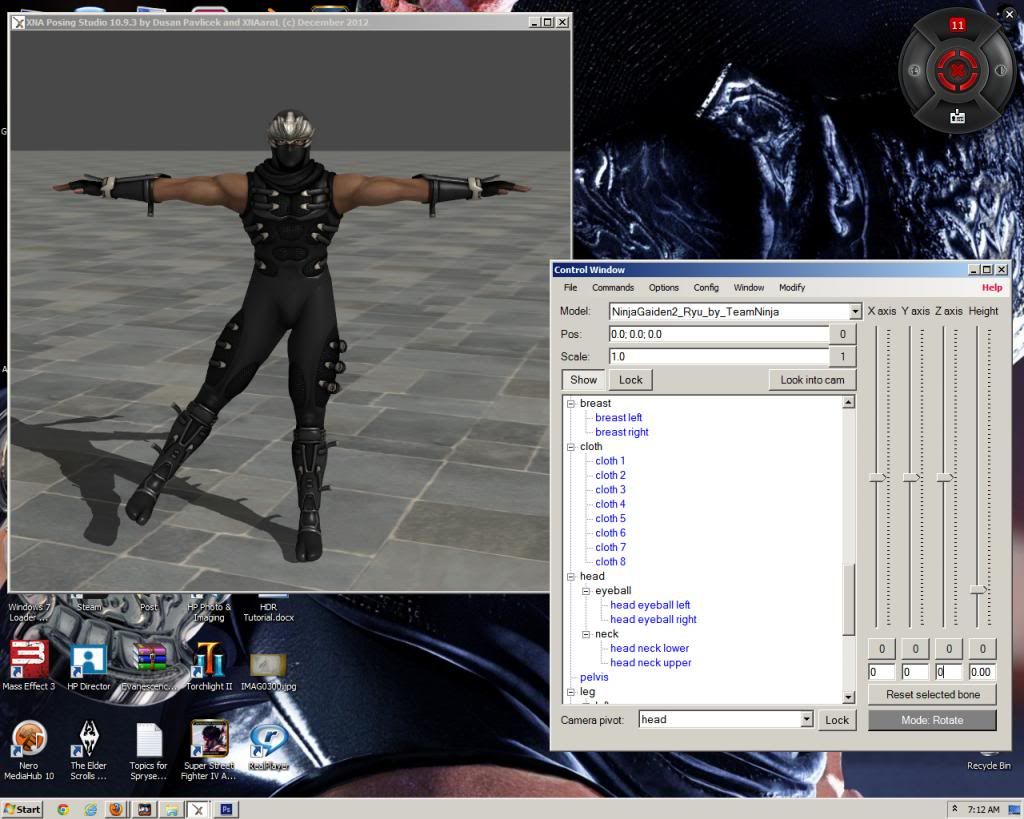Click the Chrome icon in the taskbar
Image resolution: width=1024 pixels, height=819 pixels.
[63, 809]
